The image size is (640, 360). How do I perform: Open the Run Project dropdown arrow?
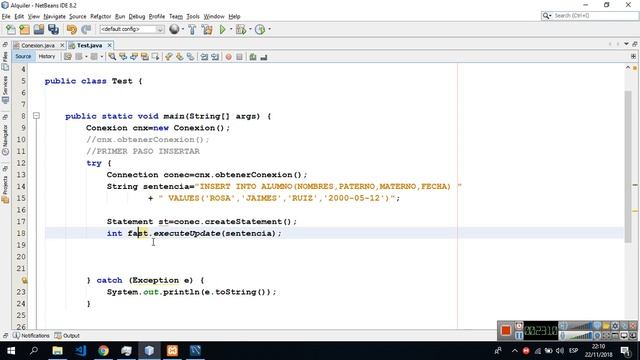coord(231,29)
